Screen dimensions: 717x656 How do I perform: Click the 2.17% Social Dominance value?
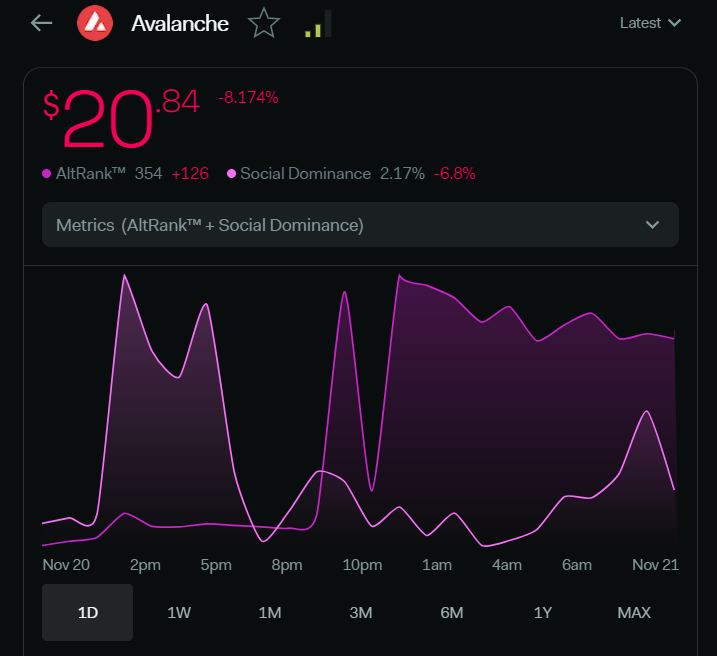coord(402,174)
